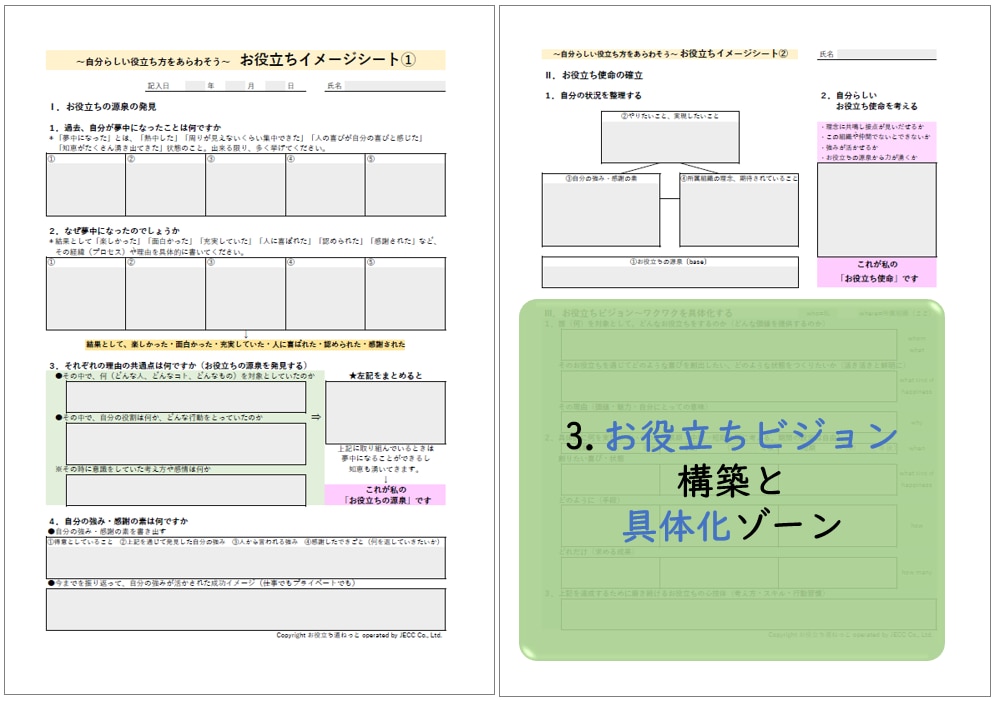Click the heading 4. 自分の強み・感謝の素は何ですか
This screenshot has height=701, width=995.
tap(119, 521)
